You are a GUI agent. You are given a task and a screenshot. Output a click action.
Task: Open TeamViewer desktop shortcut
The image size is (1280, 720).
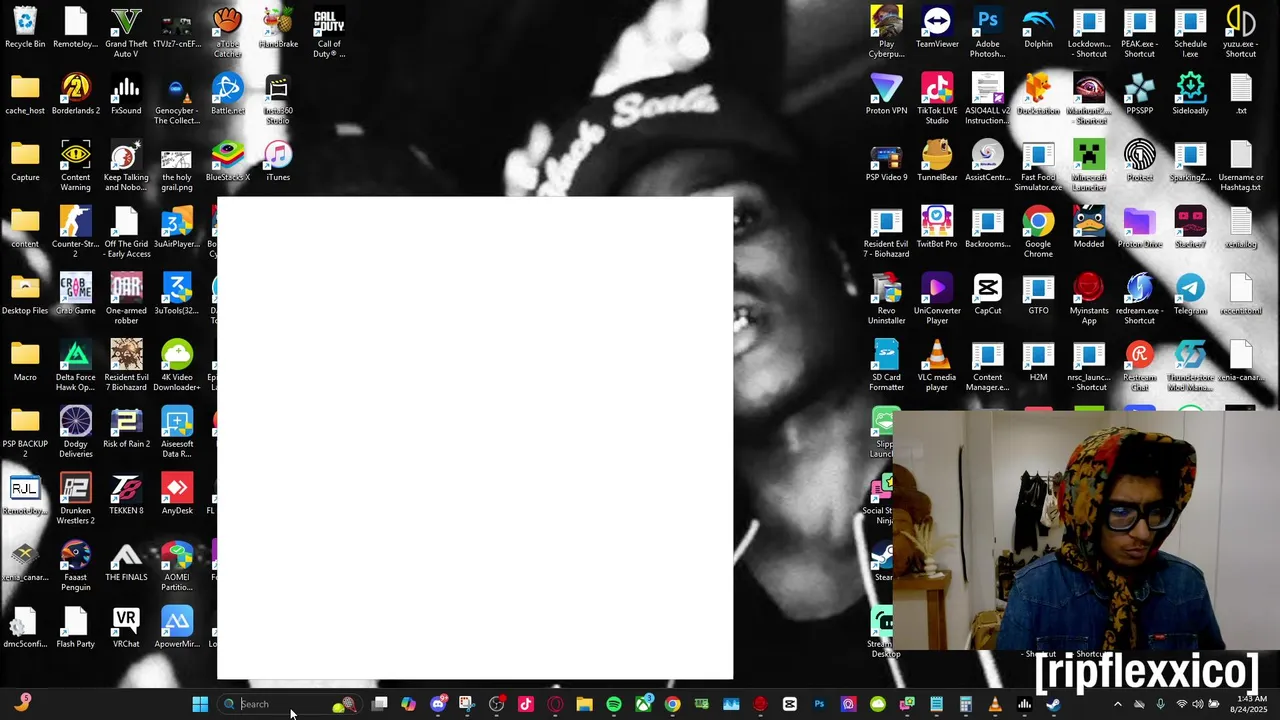point(937,28)
